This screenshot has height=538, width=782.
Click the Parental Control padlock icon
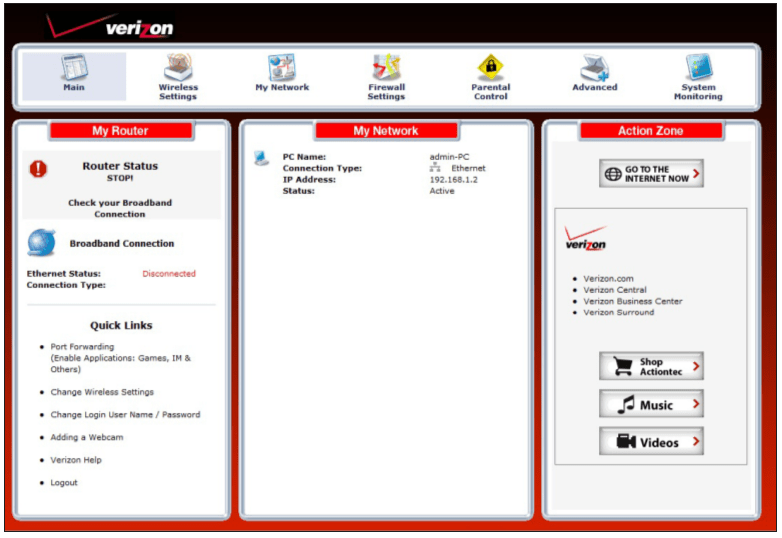point(491,67)
